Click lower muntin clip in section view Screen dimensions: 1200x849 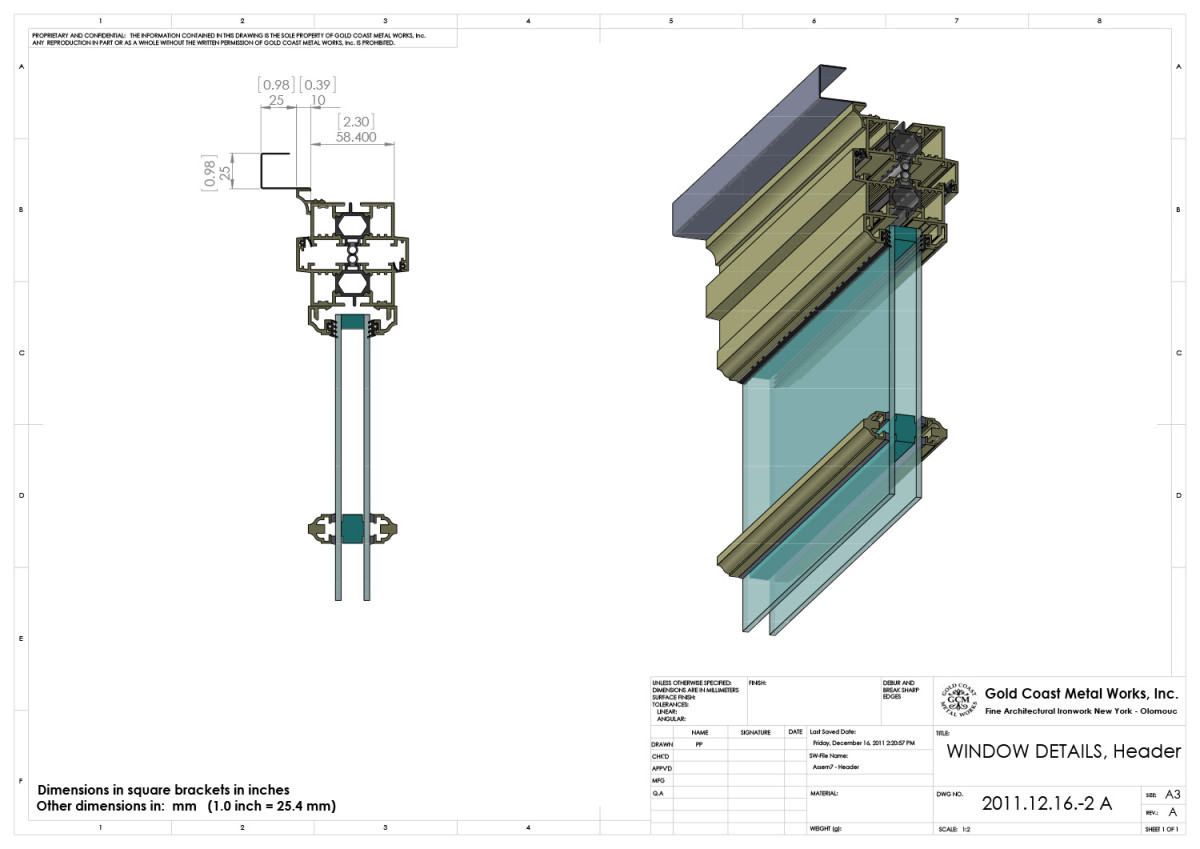[x=353, y=528]
